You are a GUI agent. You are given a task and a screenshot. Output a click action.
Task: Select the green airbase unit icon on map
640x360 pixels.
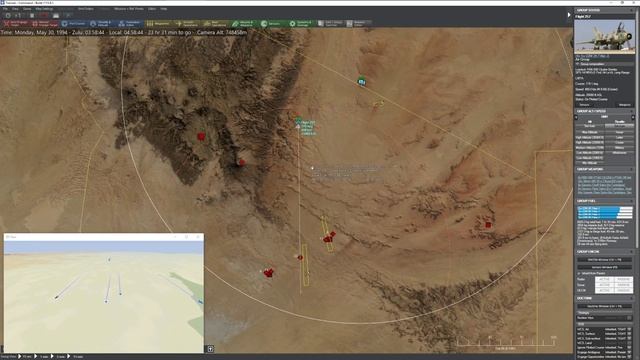pos(361,81)
